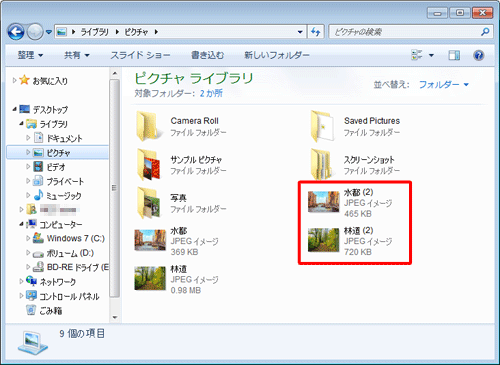Select お気に入り in the navigation pane
The width and height of the screenshot is (500, 365).
(50, 81)
